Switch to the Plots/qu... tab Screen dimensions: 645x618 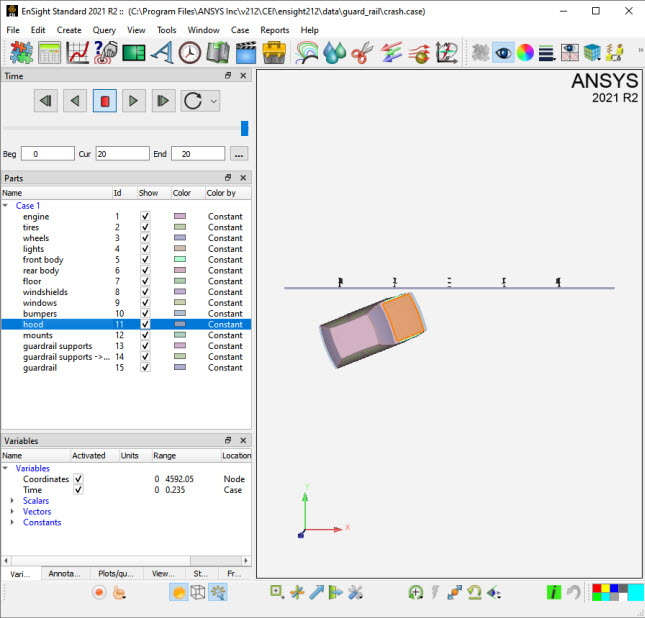coord(116,574)
